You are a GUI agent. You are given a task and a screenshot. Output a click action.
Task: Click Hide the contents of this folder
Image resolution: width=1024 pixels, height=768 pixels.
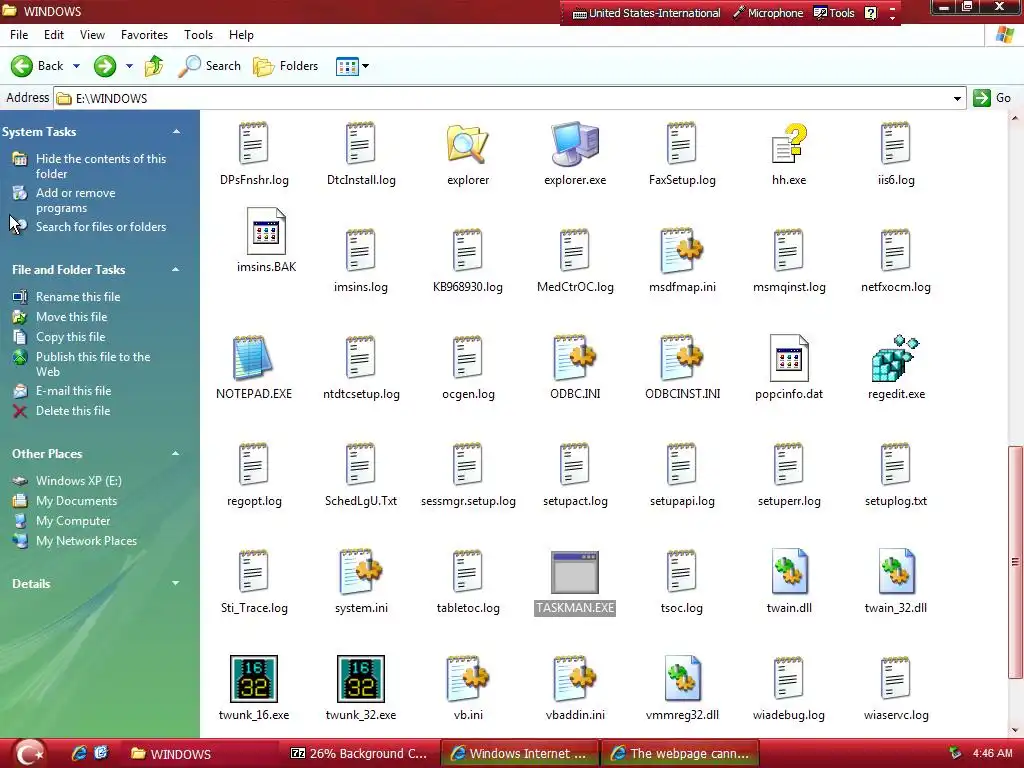tap(101, 166)
